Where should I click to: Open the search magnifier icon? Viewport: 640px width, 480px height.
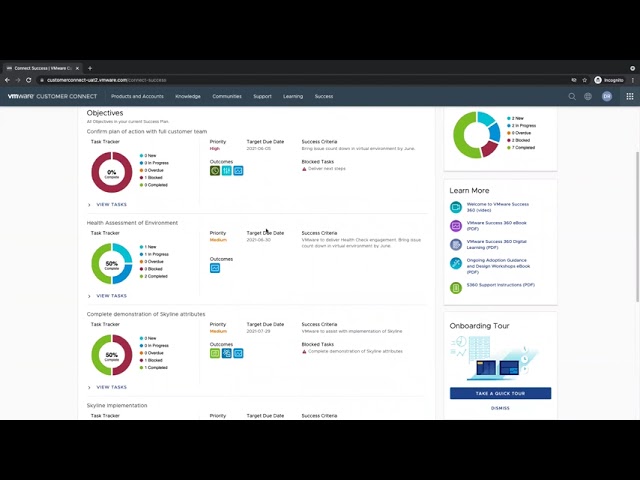[x=572, y=96]
